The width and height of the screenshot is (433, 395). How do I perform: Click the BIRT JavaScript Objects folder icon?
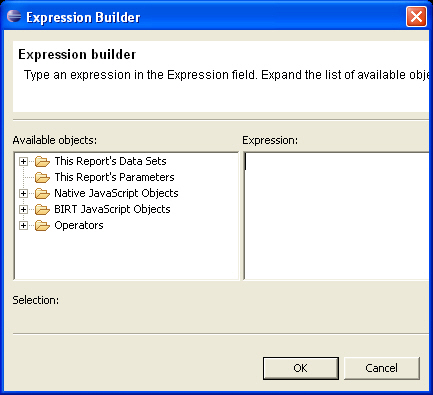(42, 209)
